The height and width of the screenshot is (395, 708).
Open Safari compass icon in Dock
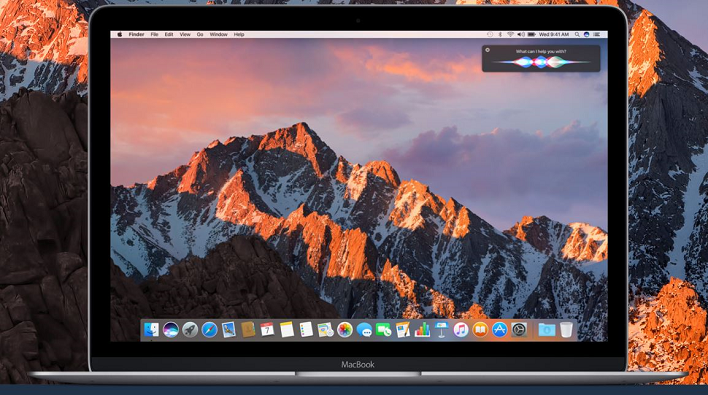[x=210, y=330]
